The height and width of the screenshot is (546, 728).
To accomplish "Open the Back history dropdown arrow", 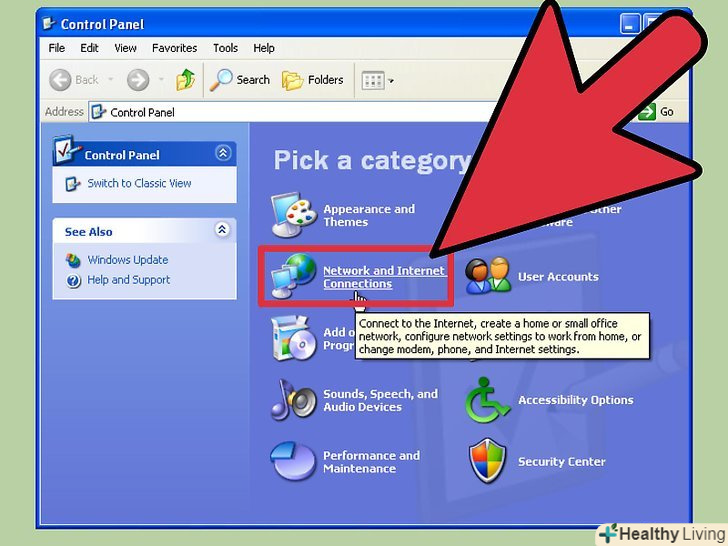I will pyautogui.click(x=111, y=79).
